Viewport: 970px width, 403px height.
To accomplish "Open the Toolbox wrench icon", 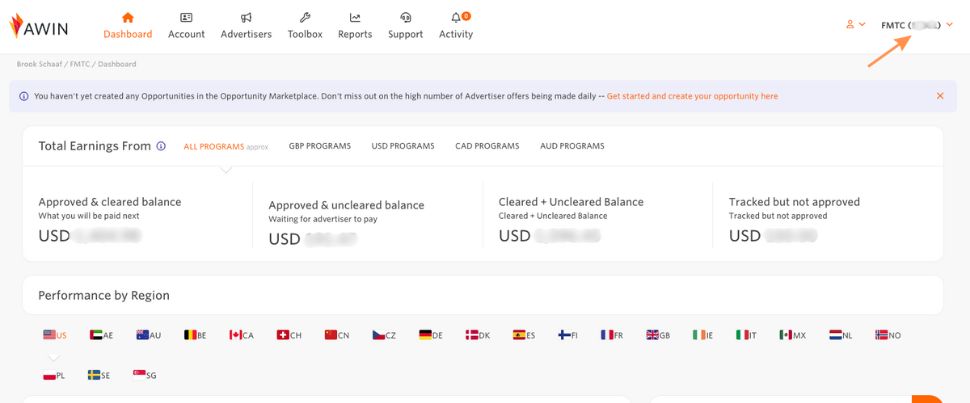I will (x=305, y=18).
